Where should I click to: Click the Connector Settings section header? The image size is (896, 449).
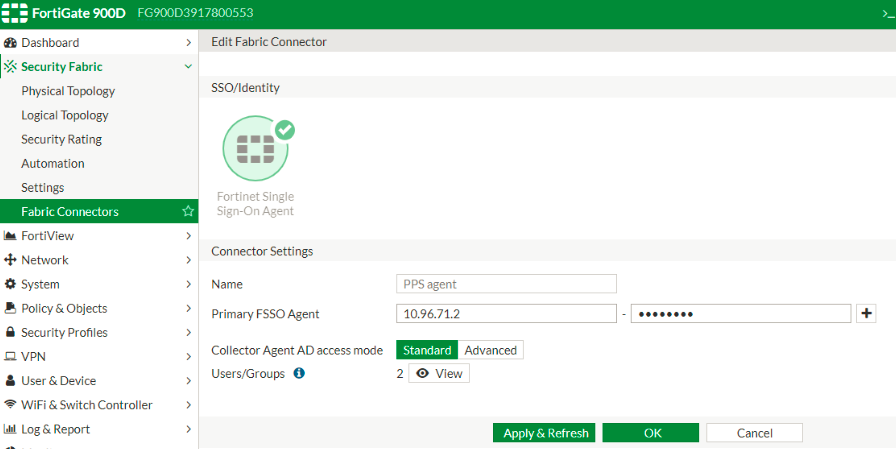click(262, 251)
